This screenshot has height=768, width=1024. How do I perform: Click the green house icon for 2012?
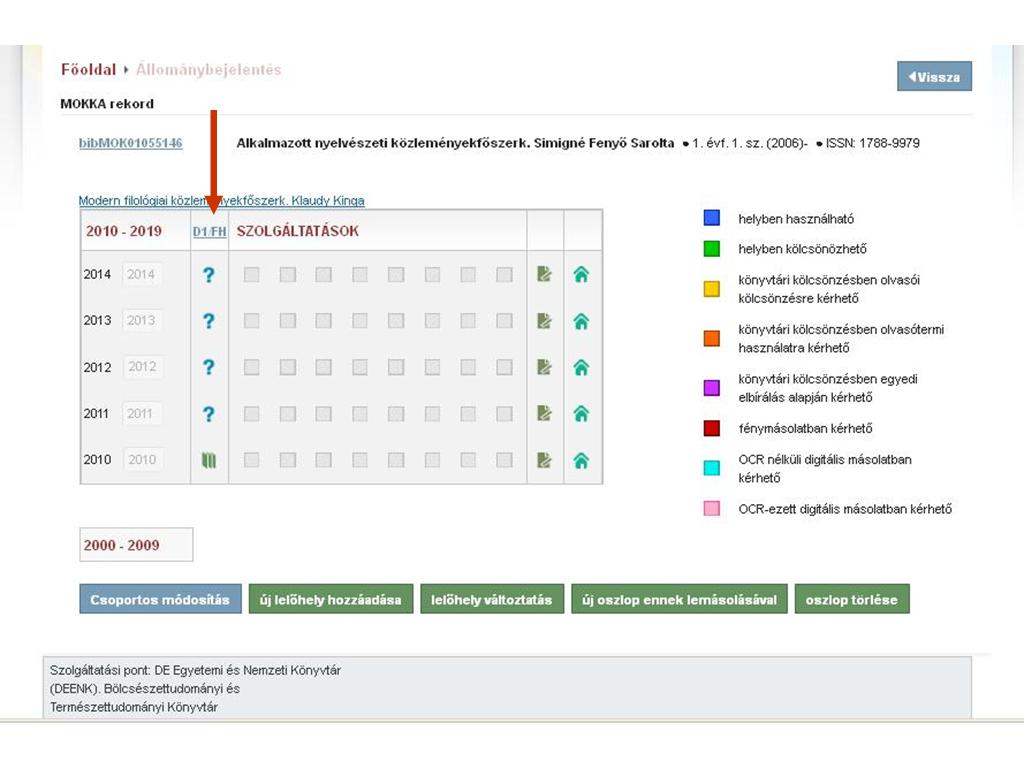coord(581,367)
